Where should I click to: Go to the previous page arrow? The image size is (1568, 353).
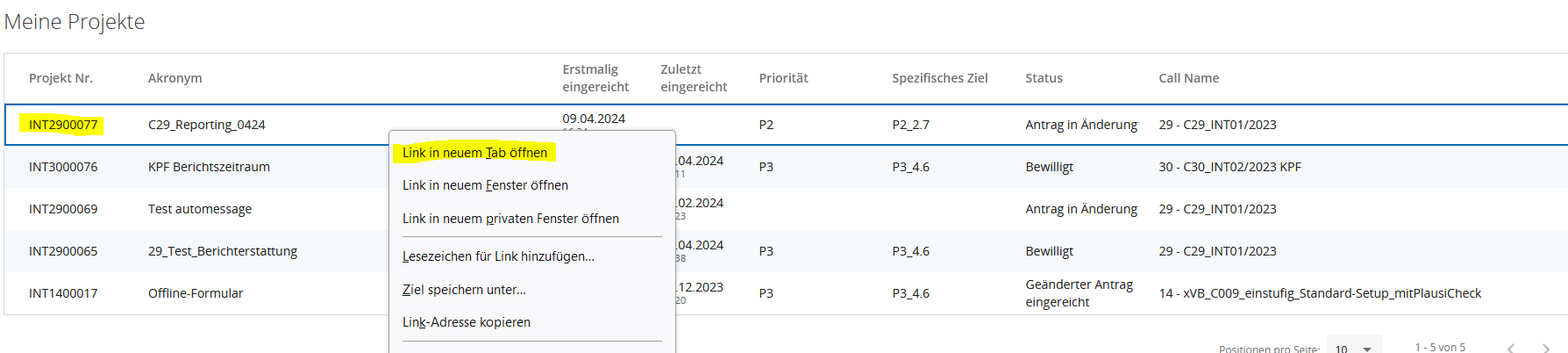point(1510,349)
